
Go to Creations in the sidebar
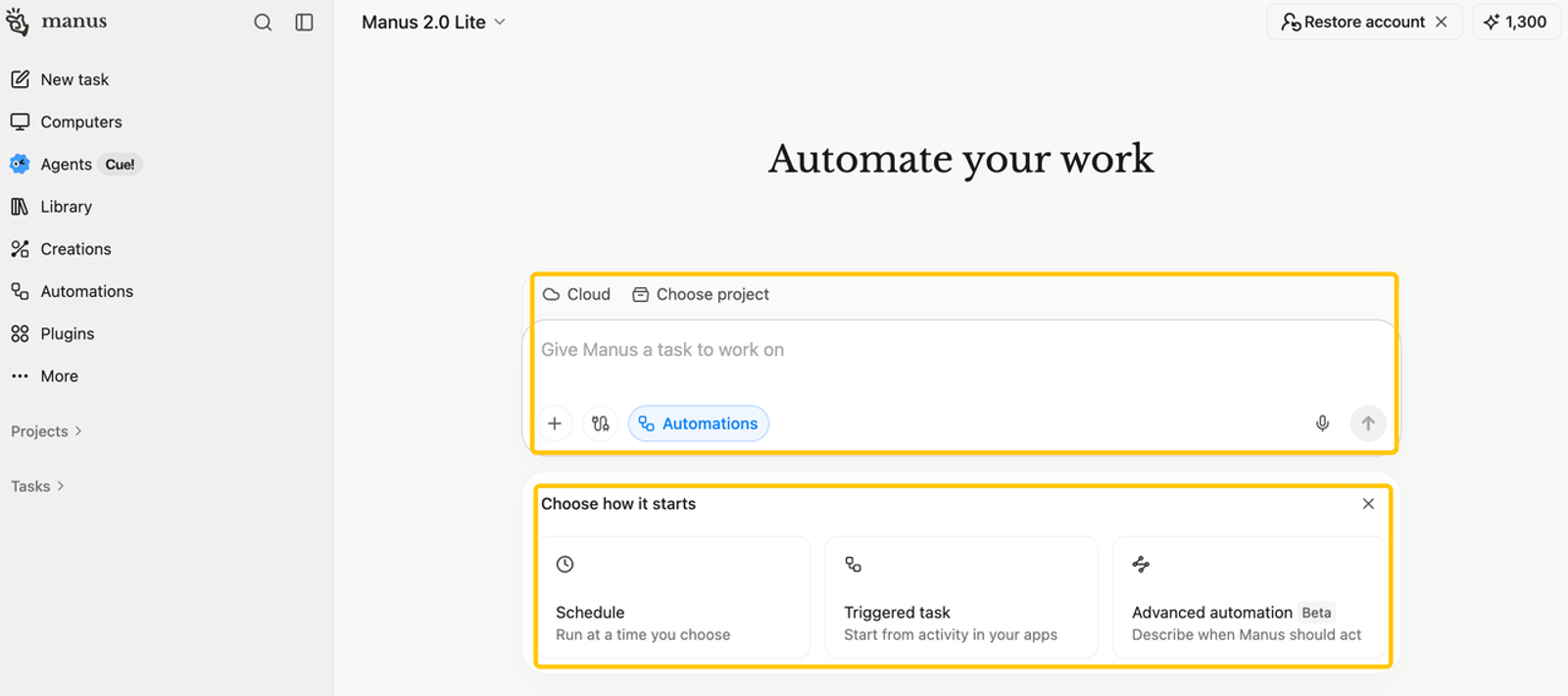tap(165, 249)
